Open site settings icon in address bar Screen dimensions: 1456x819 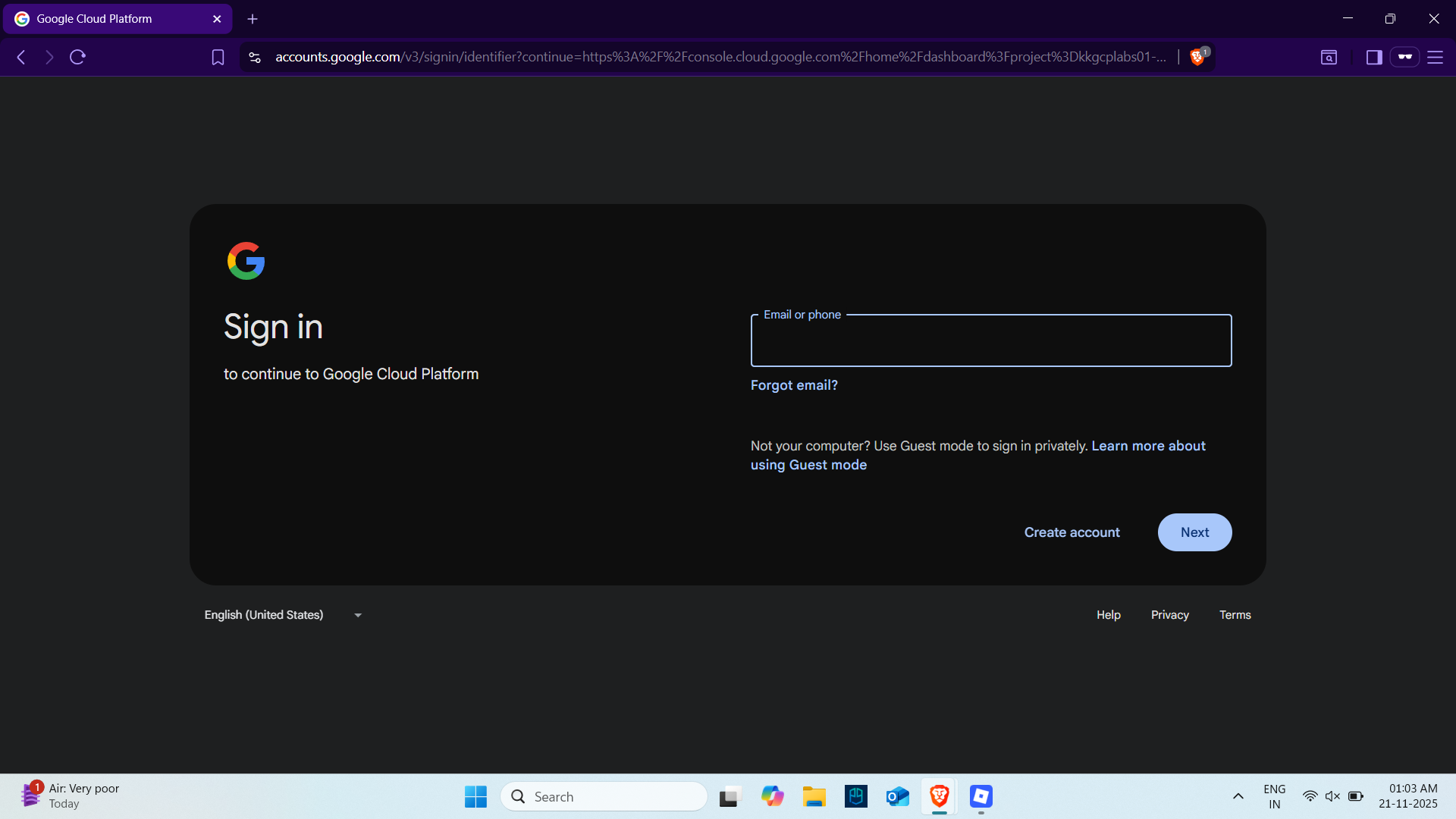click(x=255, y=57)
